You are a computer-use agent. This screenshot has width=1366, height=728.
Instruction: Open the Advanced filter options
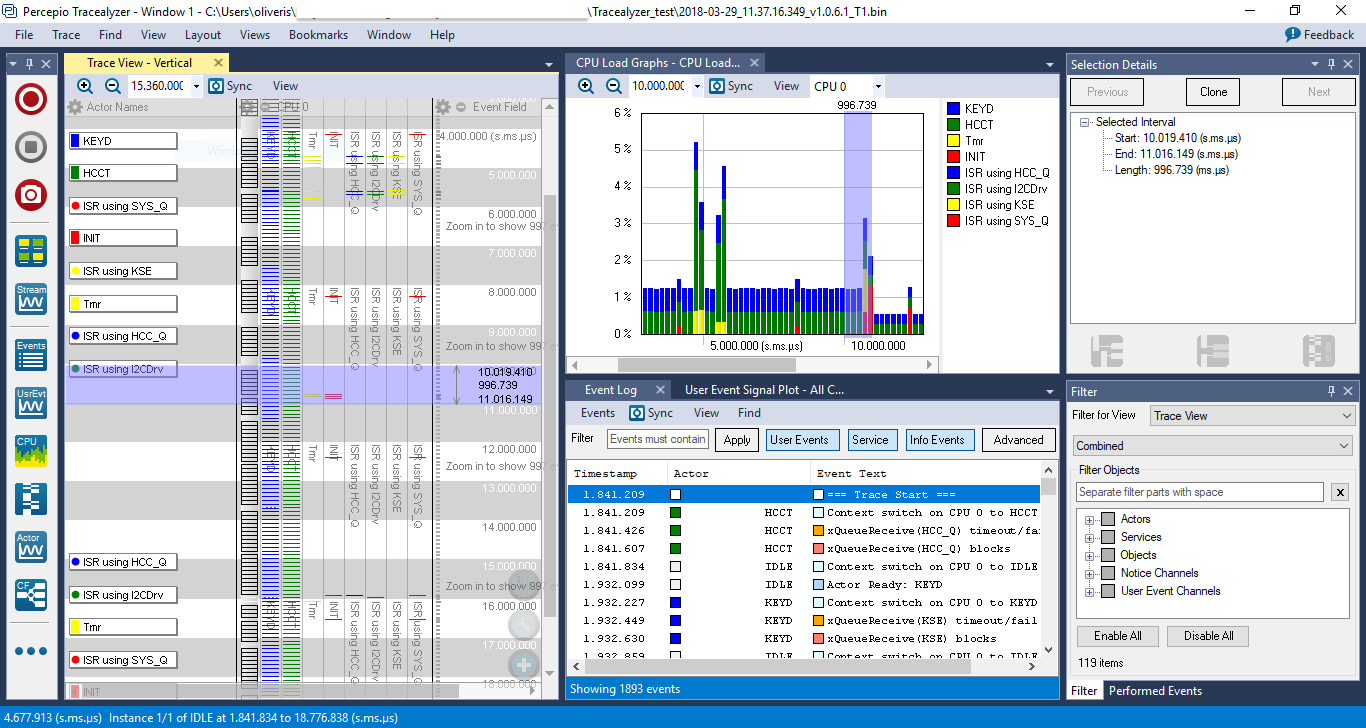click(x=1019, y=440)
